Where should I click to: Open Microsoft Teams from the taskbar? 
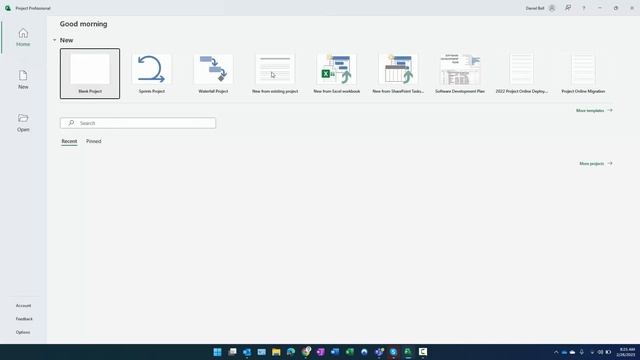379,352
